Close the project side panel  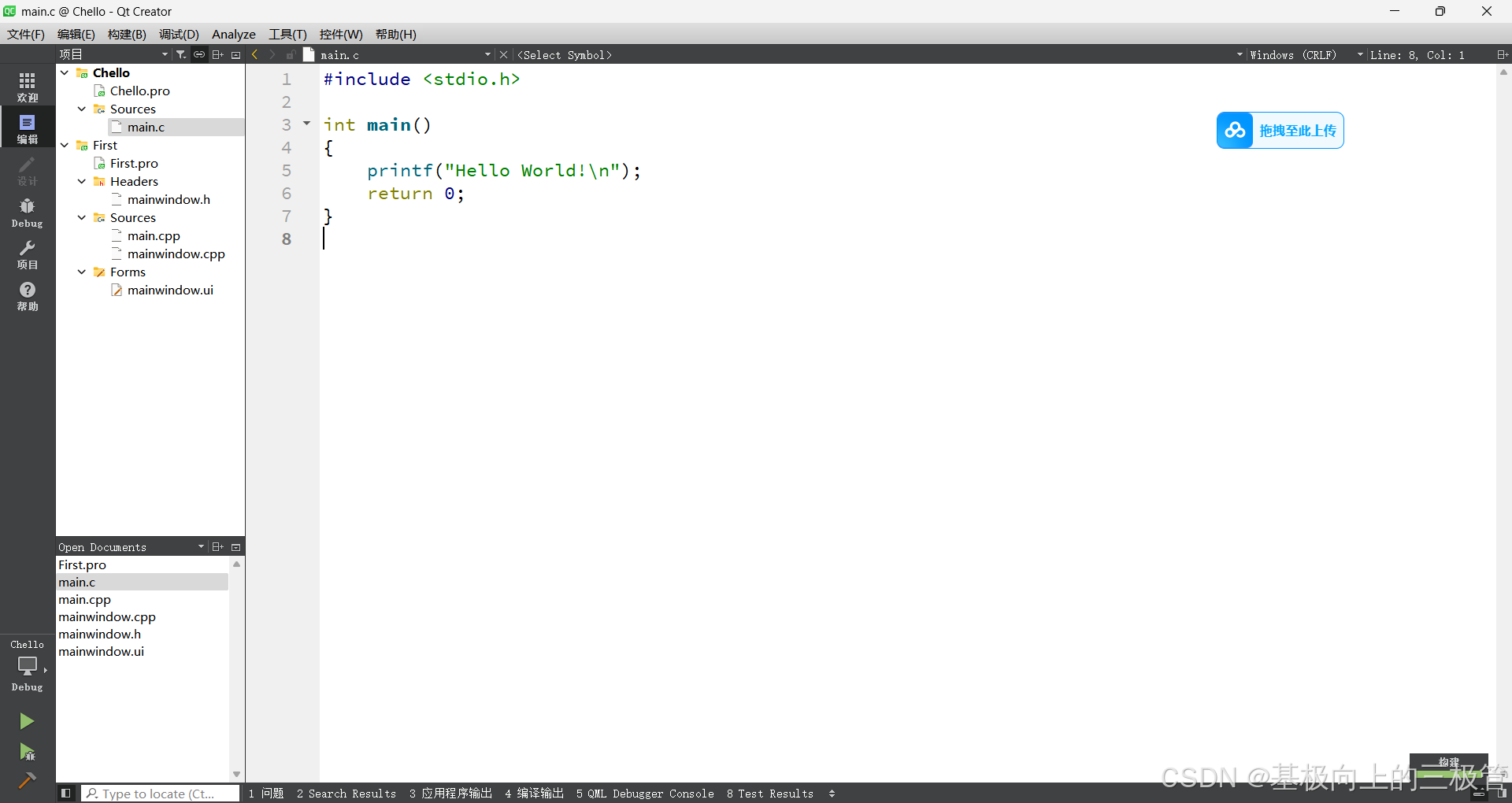[x=235, y=54]
